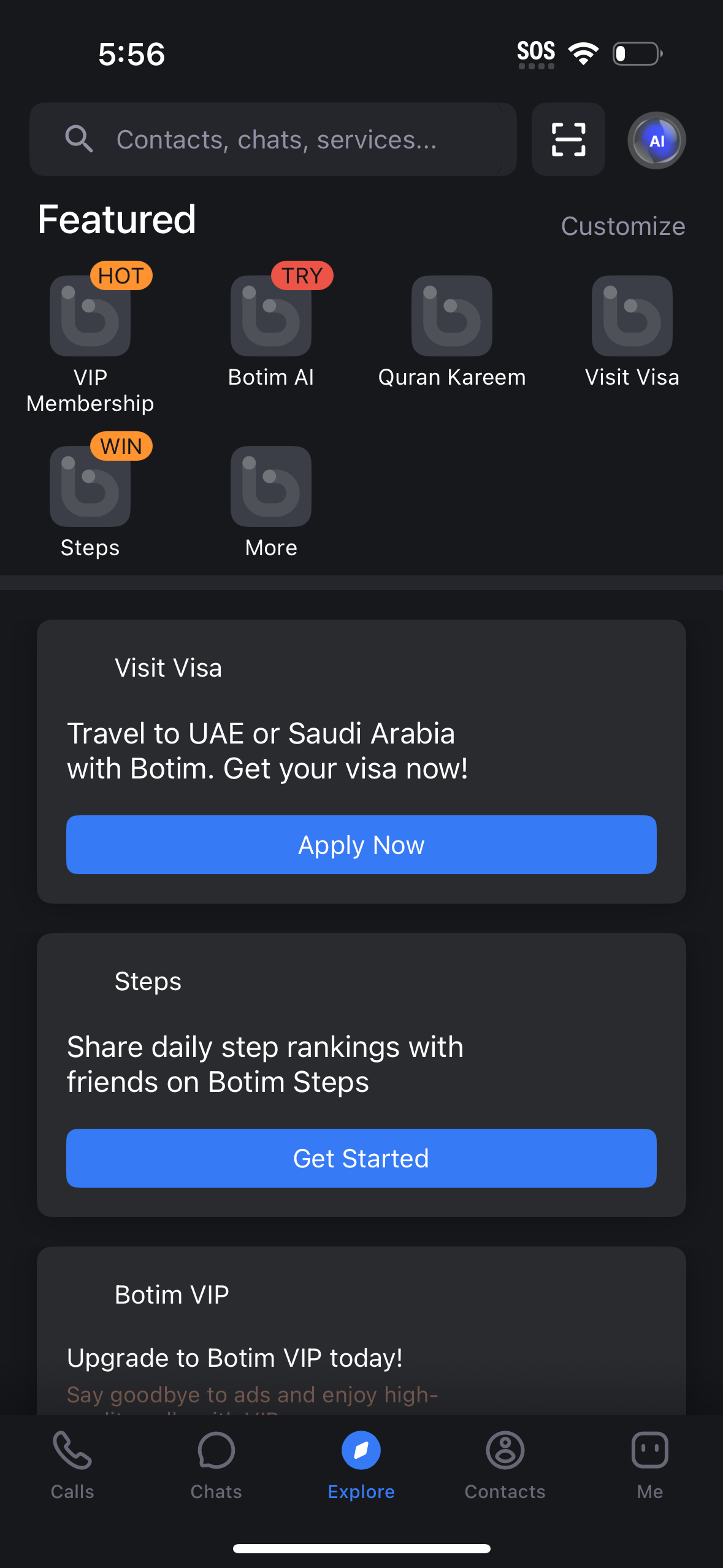This screenshot has height=1568, width=723.
Task: Tap the TRY badge on Botim AI
Action: click(x=302, y=275)
